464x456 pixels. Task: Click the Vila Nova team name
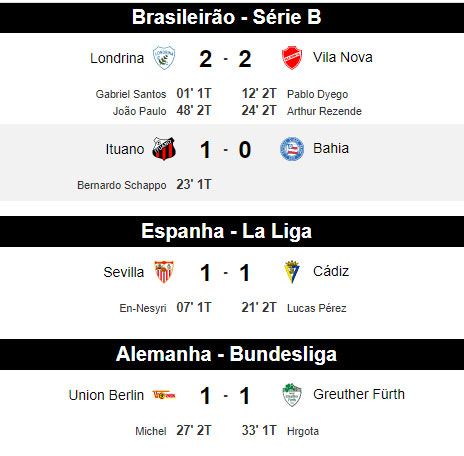[343, 57]
